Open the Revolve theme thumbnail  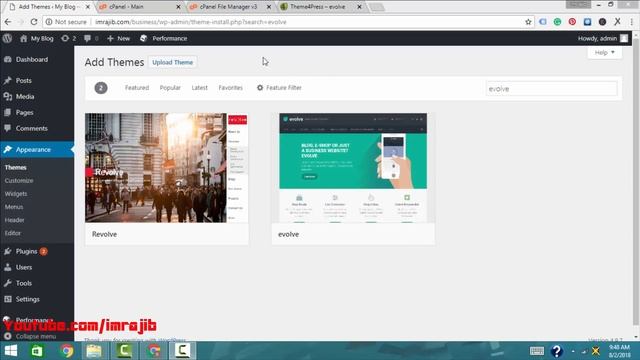click(167, 168)
